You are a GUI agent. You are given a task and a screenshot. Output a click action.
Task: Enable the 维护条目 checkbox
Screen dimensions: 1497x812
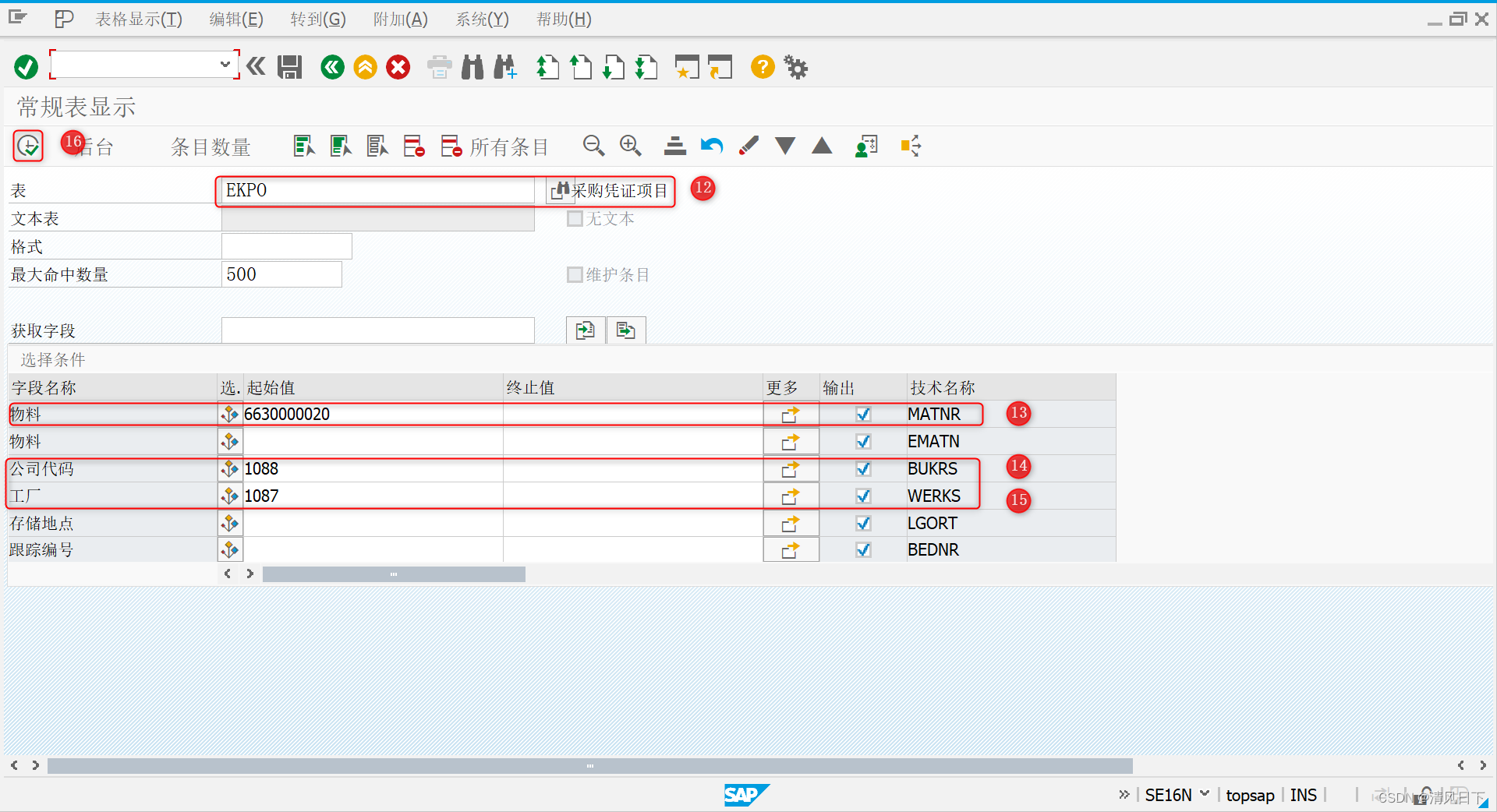point(575,274)
